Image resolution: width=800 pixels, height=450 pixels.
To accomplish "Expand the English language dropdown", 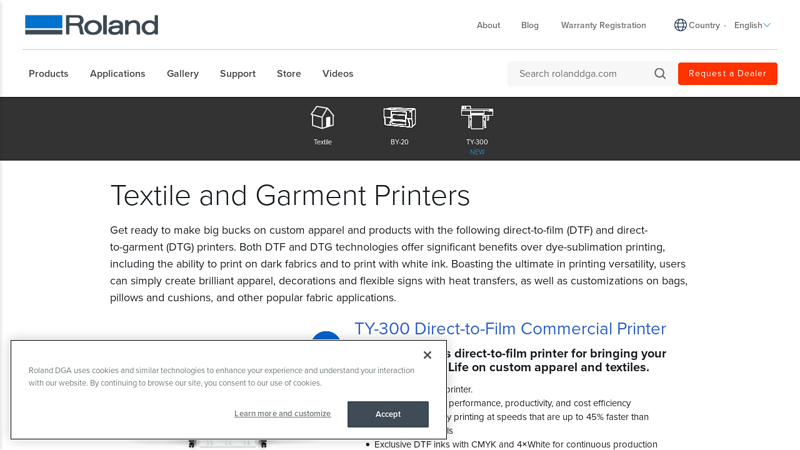I will 752,25.
